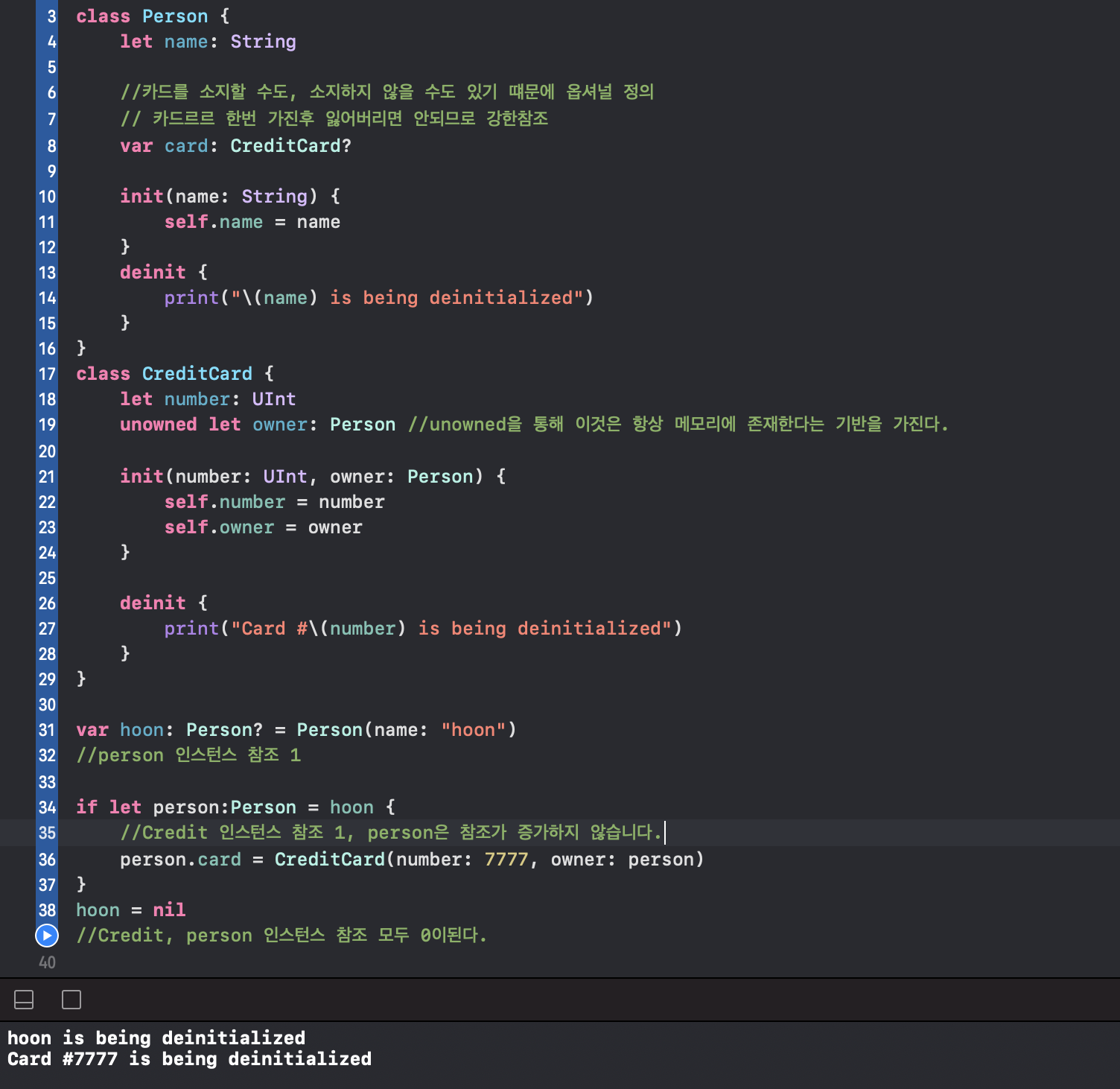Click the square stop-execution icon
The height and width of the screenshot is (1089, 1120).
[71, 1000]
